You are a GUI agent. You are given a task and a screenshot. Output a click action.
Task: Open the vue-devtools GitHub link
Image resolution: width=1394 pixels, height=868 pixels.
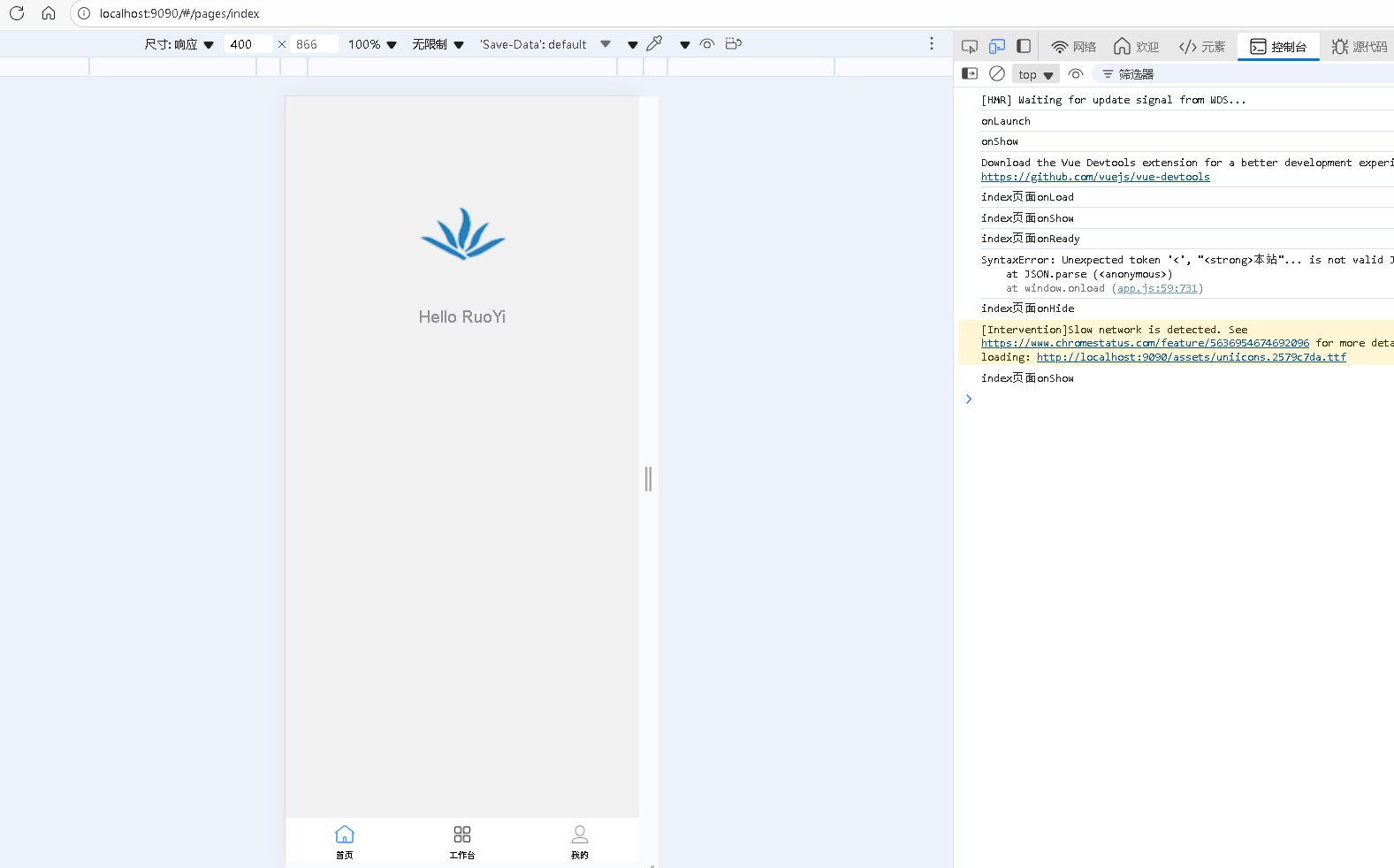coord(1095,177)
